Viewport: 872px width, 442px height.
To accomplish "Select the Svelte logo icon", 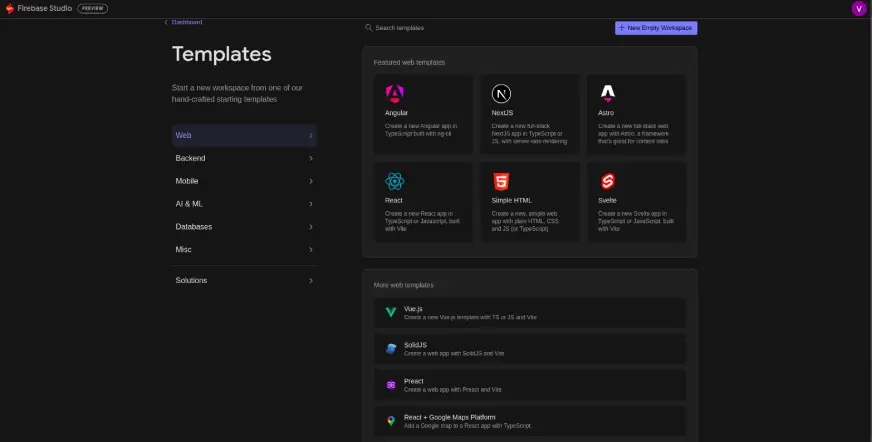I will point(608,181).
